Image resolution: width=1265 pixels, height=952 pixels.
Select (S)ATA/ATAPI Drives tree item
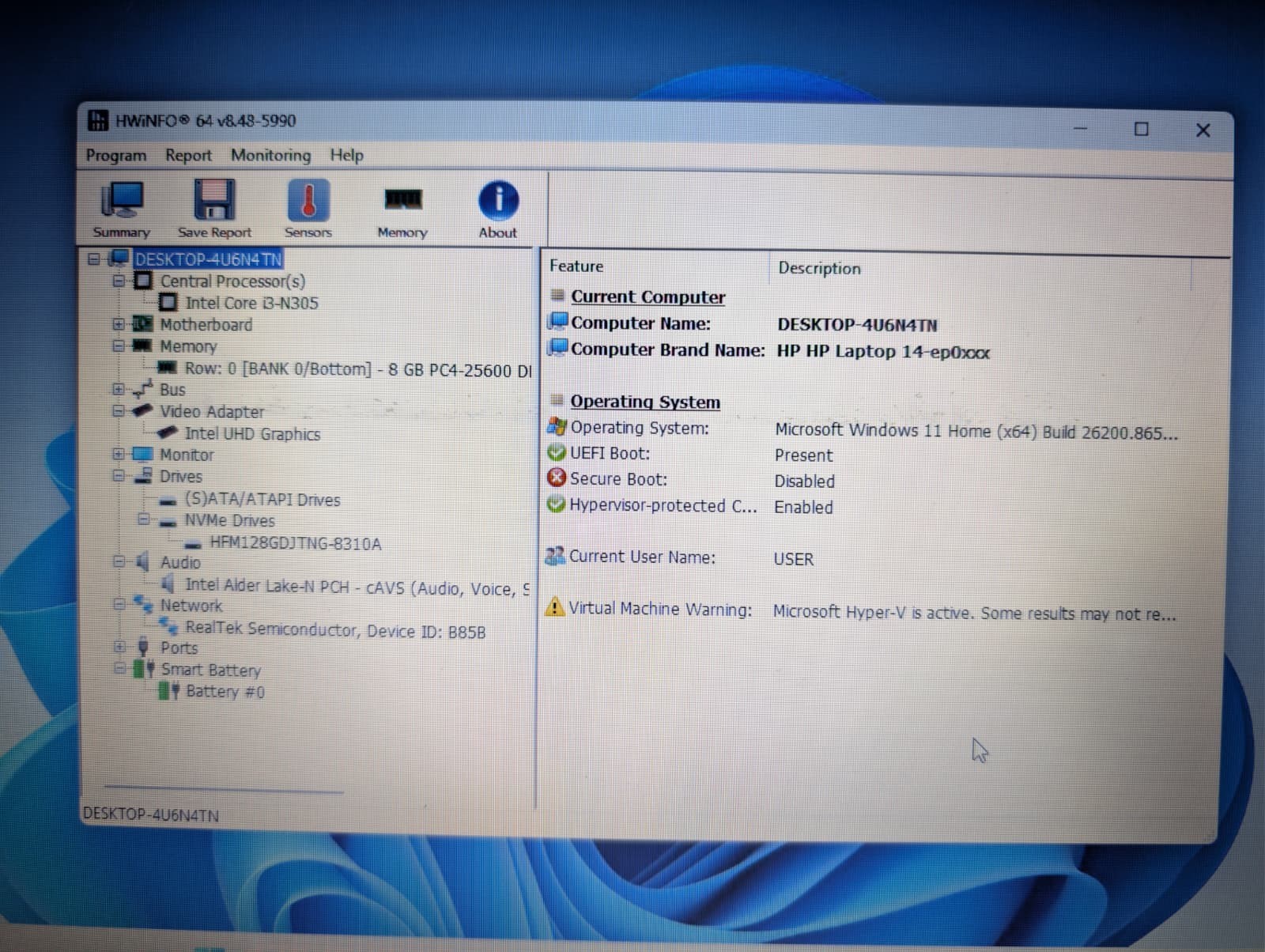(x=262, y=499)
